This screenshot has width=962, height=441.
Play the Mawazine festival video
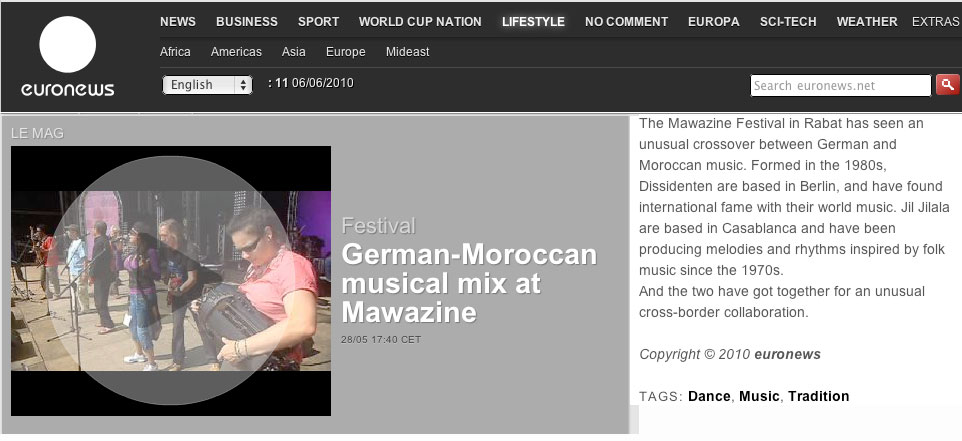click(171, 280)
